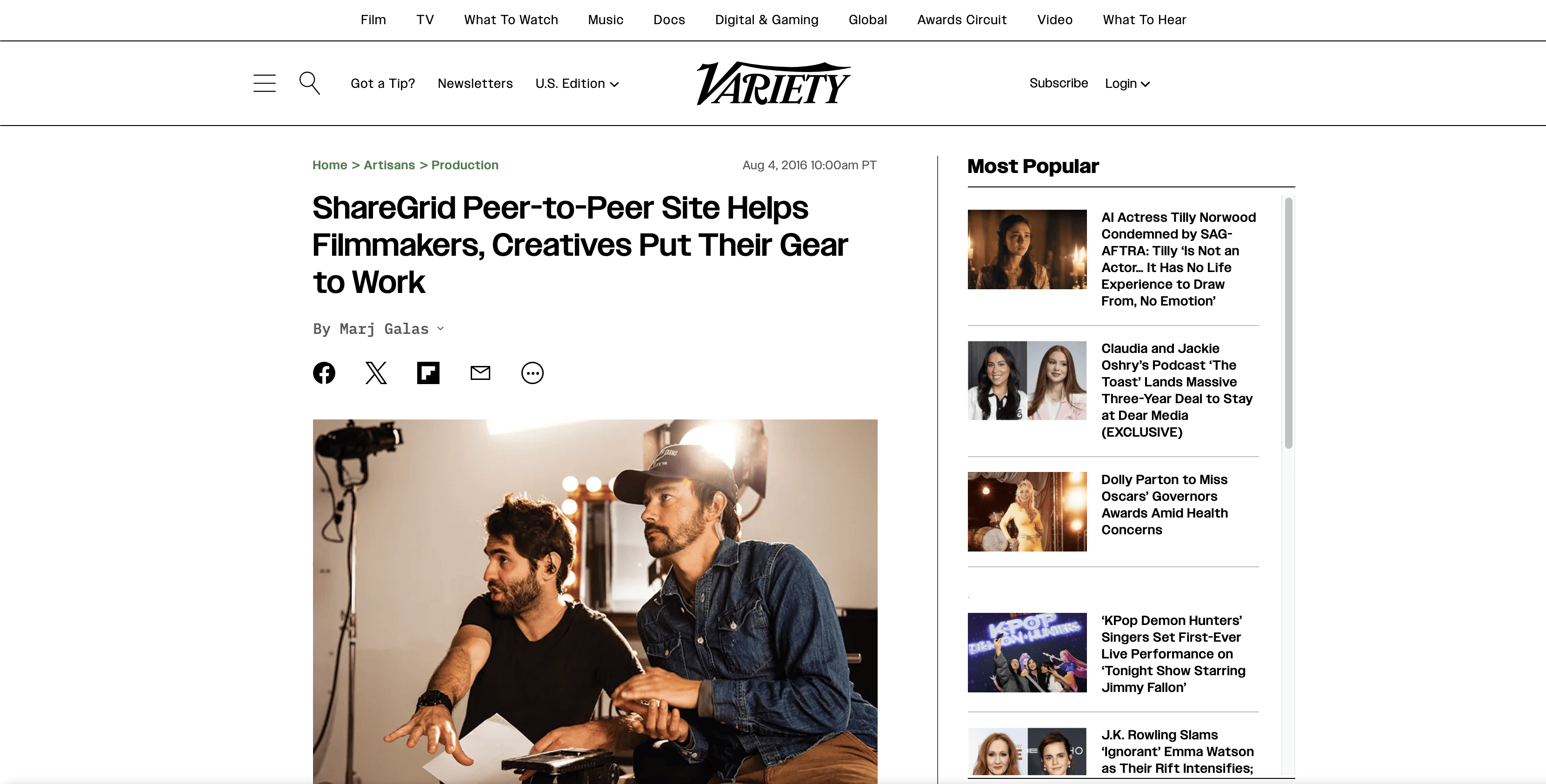Open more sharing options ellipsis icon
Screen dimensions: 1546x784
tap(533, 373)
